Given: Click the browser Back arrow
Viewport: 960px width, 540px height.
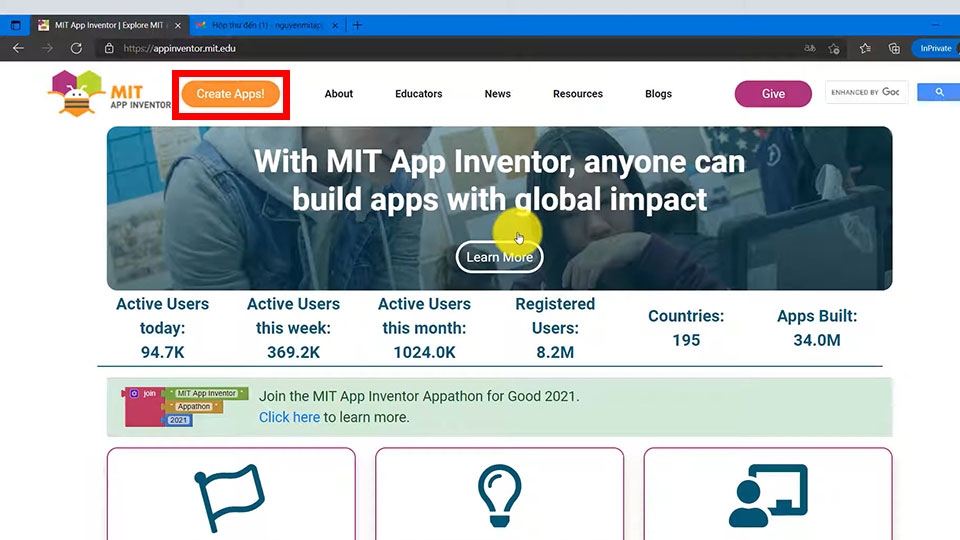Looking at the screenshot, I should coord(18,48).
